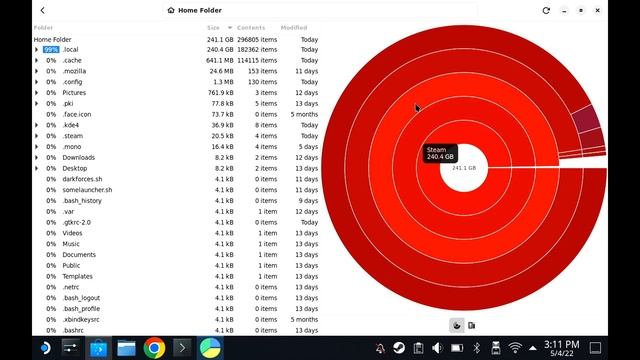Click the back arrow in header

(42, 11)
